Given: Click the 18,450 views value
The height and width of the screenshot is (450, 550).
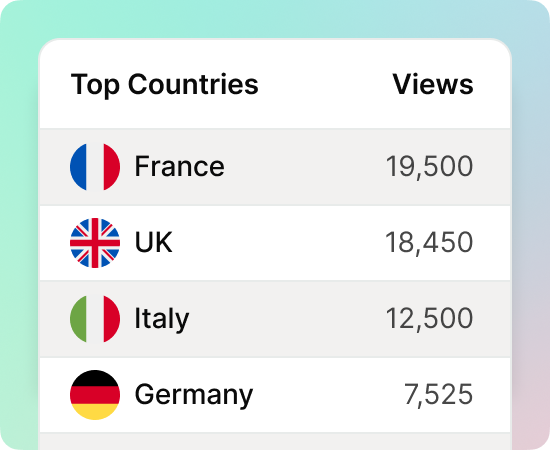Looking at the screenshot, I should [x=429, y=243].
